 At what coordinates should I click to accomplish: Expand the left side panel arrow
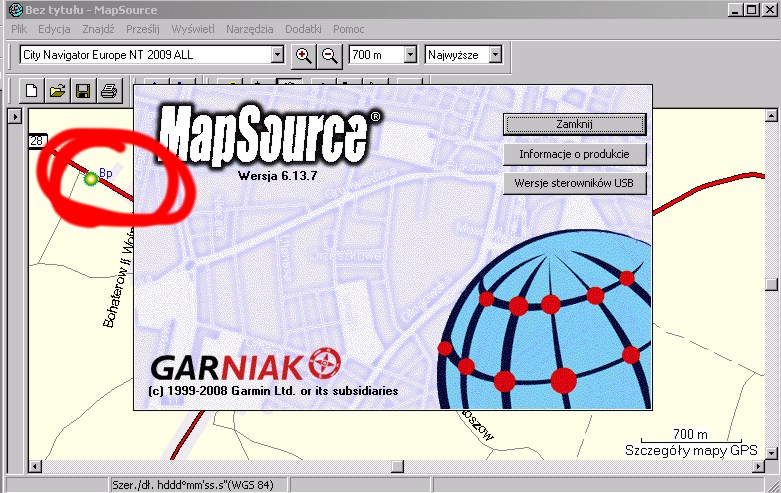point(15,116)
